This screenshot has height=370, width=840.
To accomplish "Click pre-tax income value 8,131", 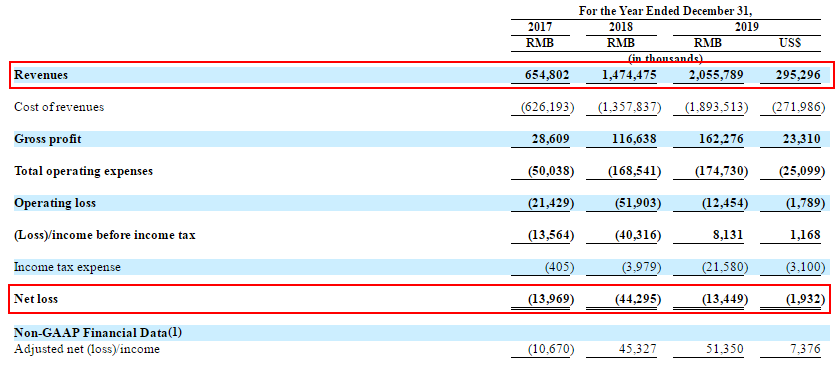I will [727, 235].
